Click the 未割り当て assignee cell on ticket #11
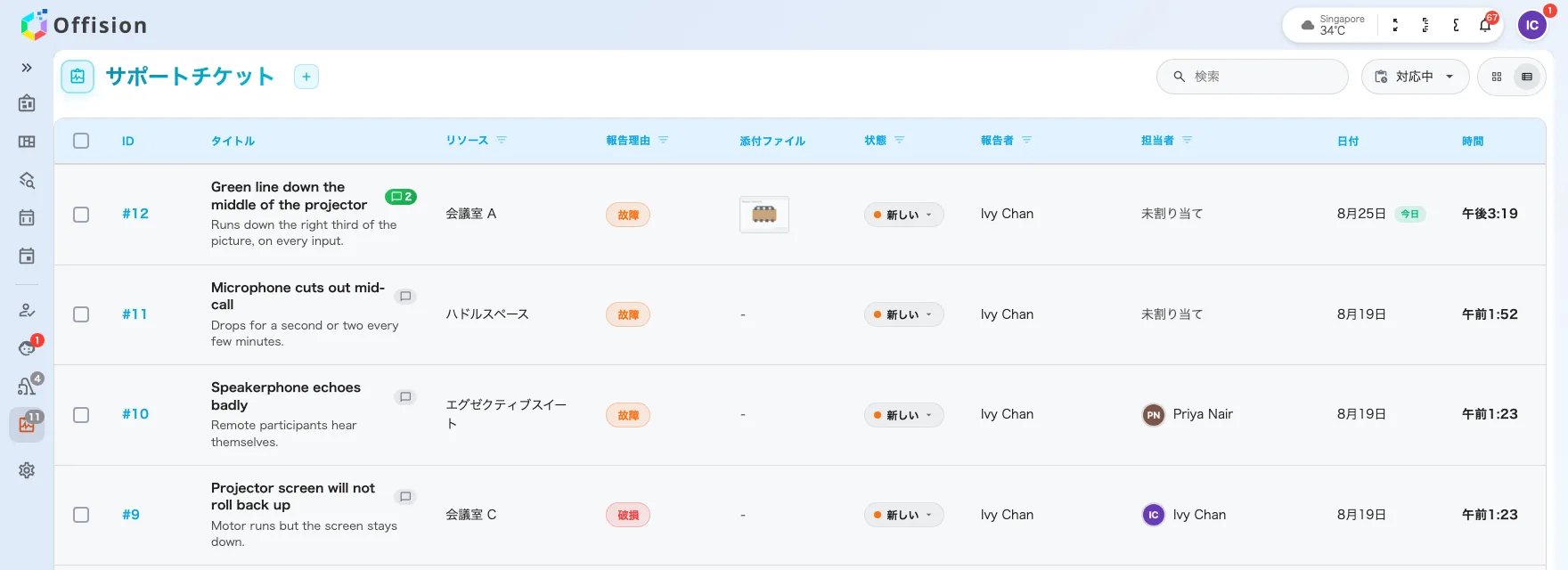Screen dimensions: 1568x570 (1172, 314)
